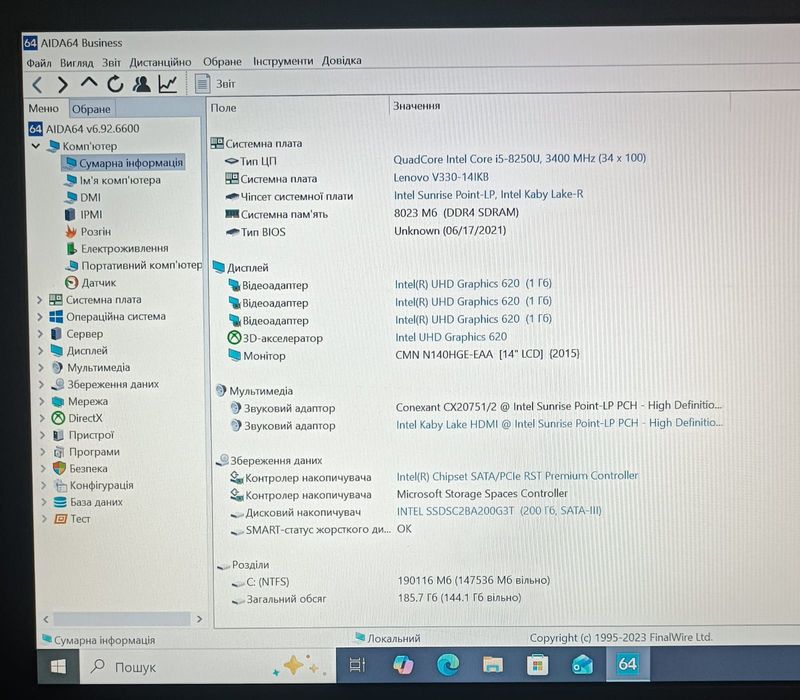The height and width of the screenshot is (700, 800).
Task: Expand the Сервер tree node
Action: pyautogui.click(x=40, y=334)
